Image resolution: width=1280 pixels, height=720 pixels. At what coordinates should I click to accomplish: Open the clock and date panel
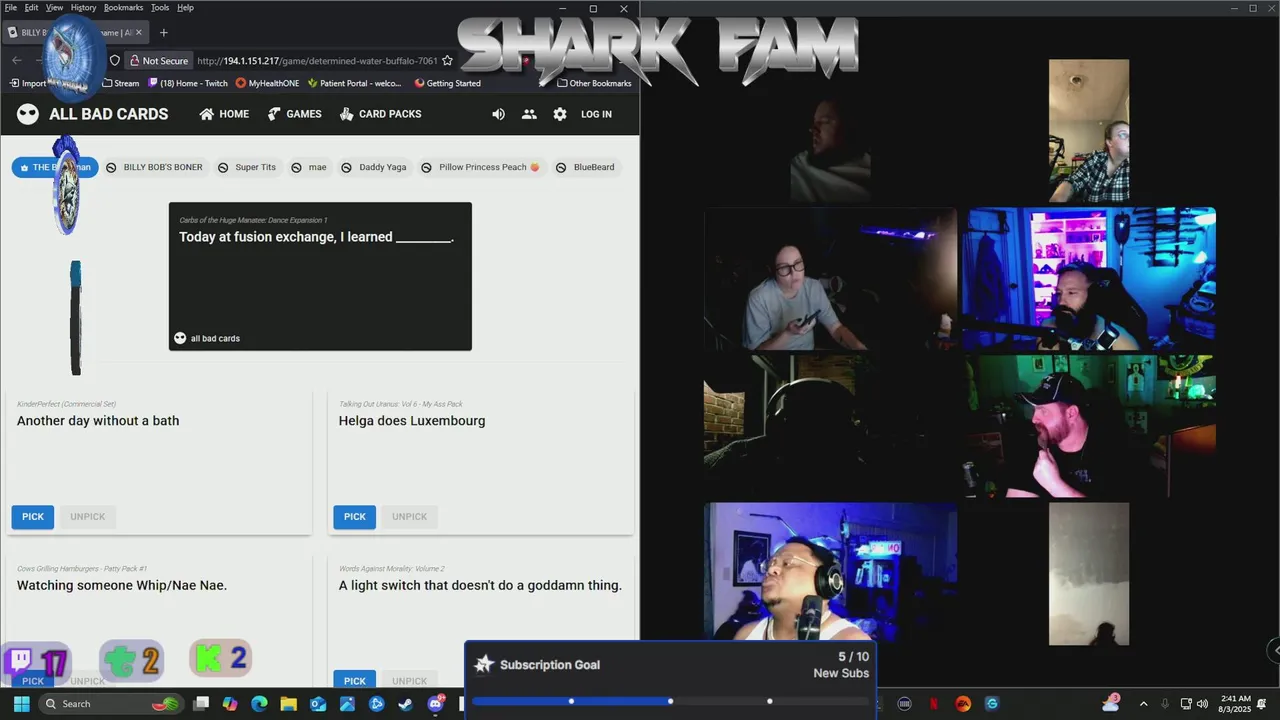pos(1236,704)
